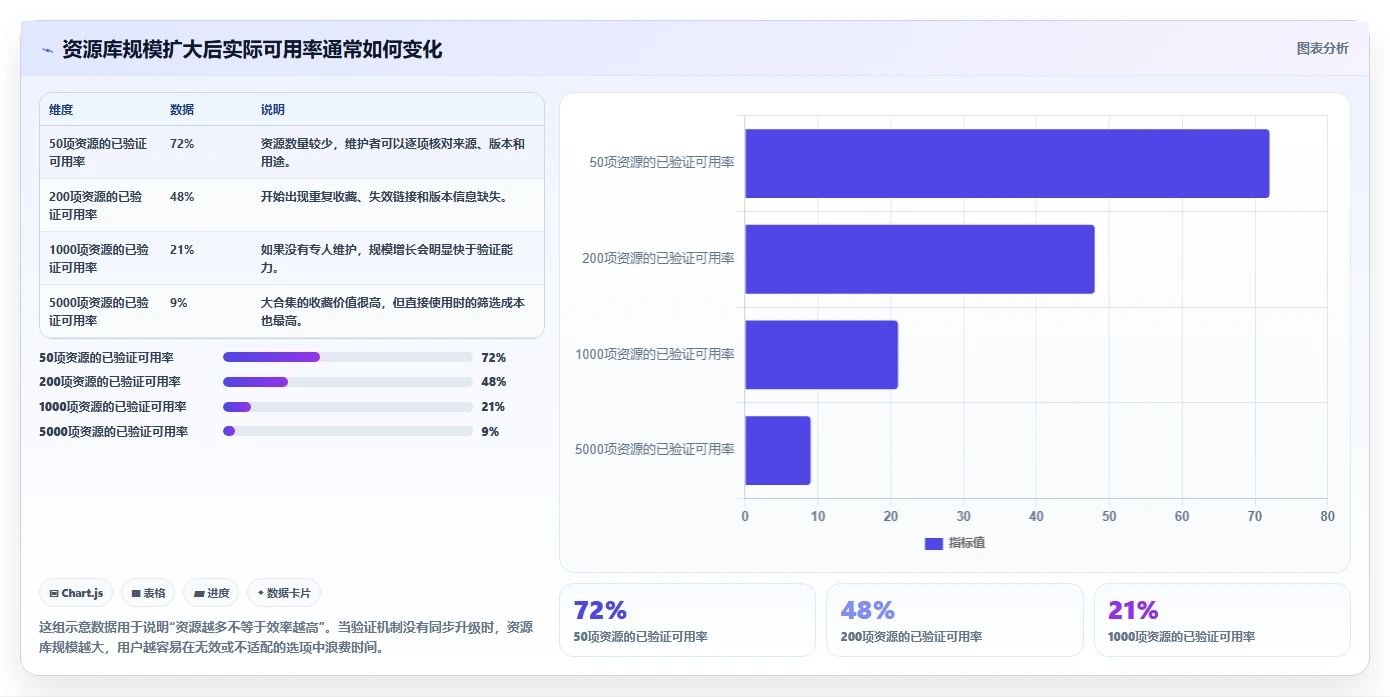Select the 数据卡片 tag chip
The width and height of the screenshot is (1390, 697).
click(284, 593)
